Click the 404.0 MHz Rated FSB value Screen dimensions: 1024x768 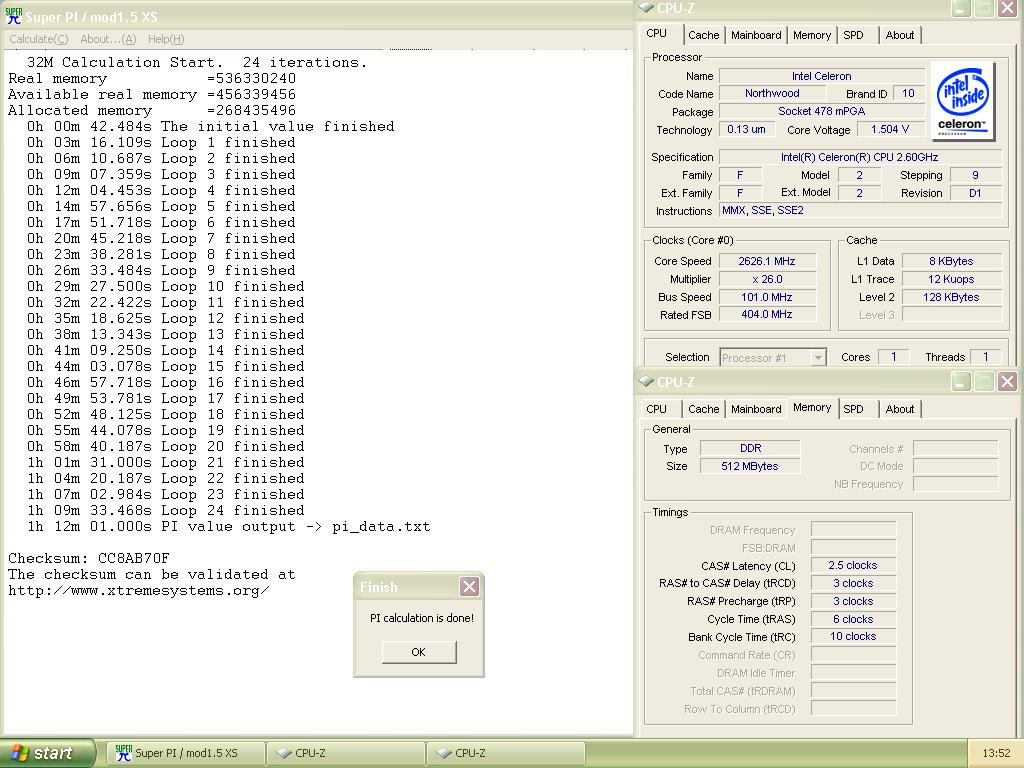point(767,314)
